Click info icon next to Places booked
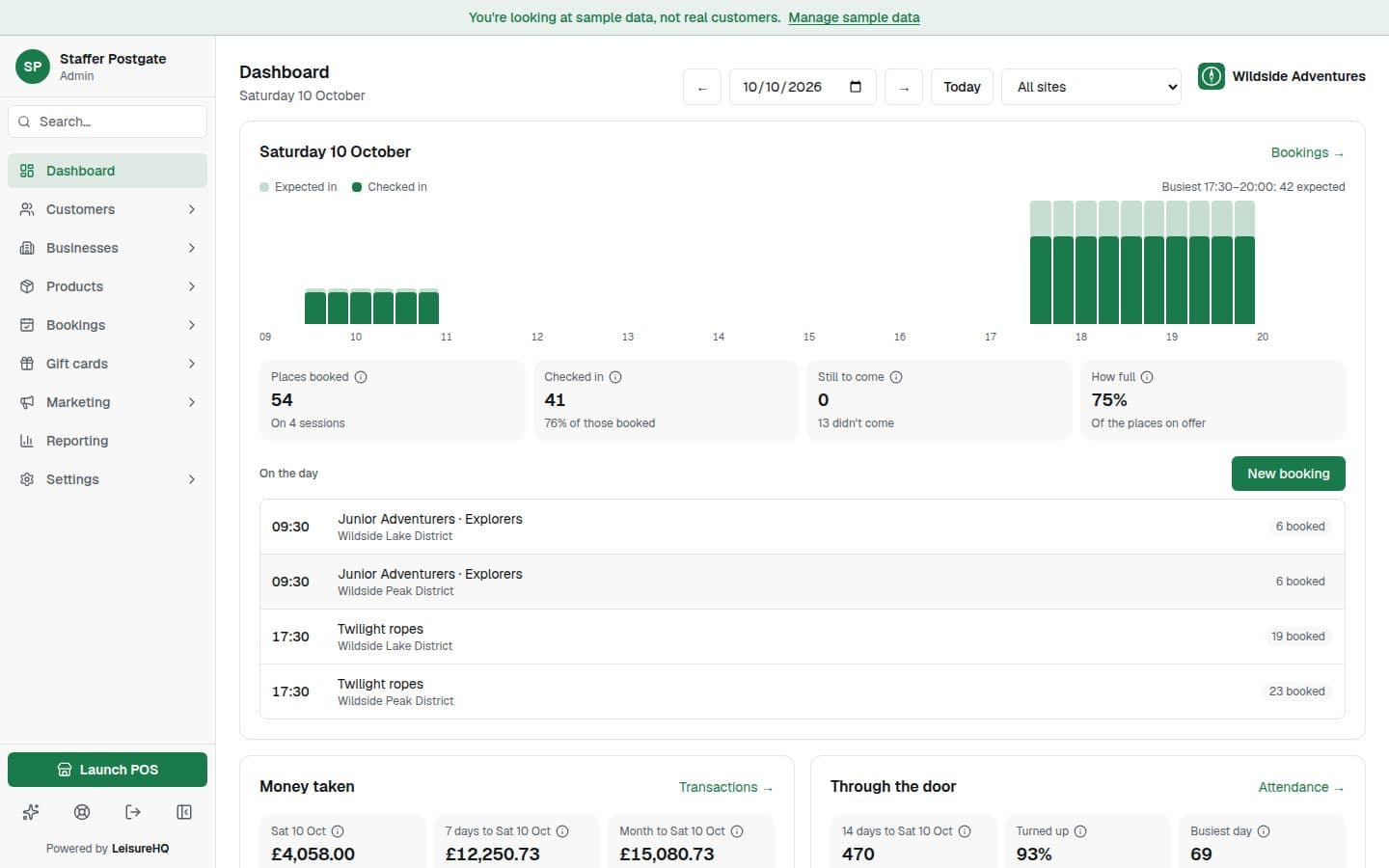This screenshot has width=1389, height=868. [x=361, y=377]
